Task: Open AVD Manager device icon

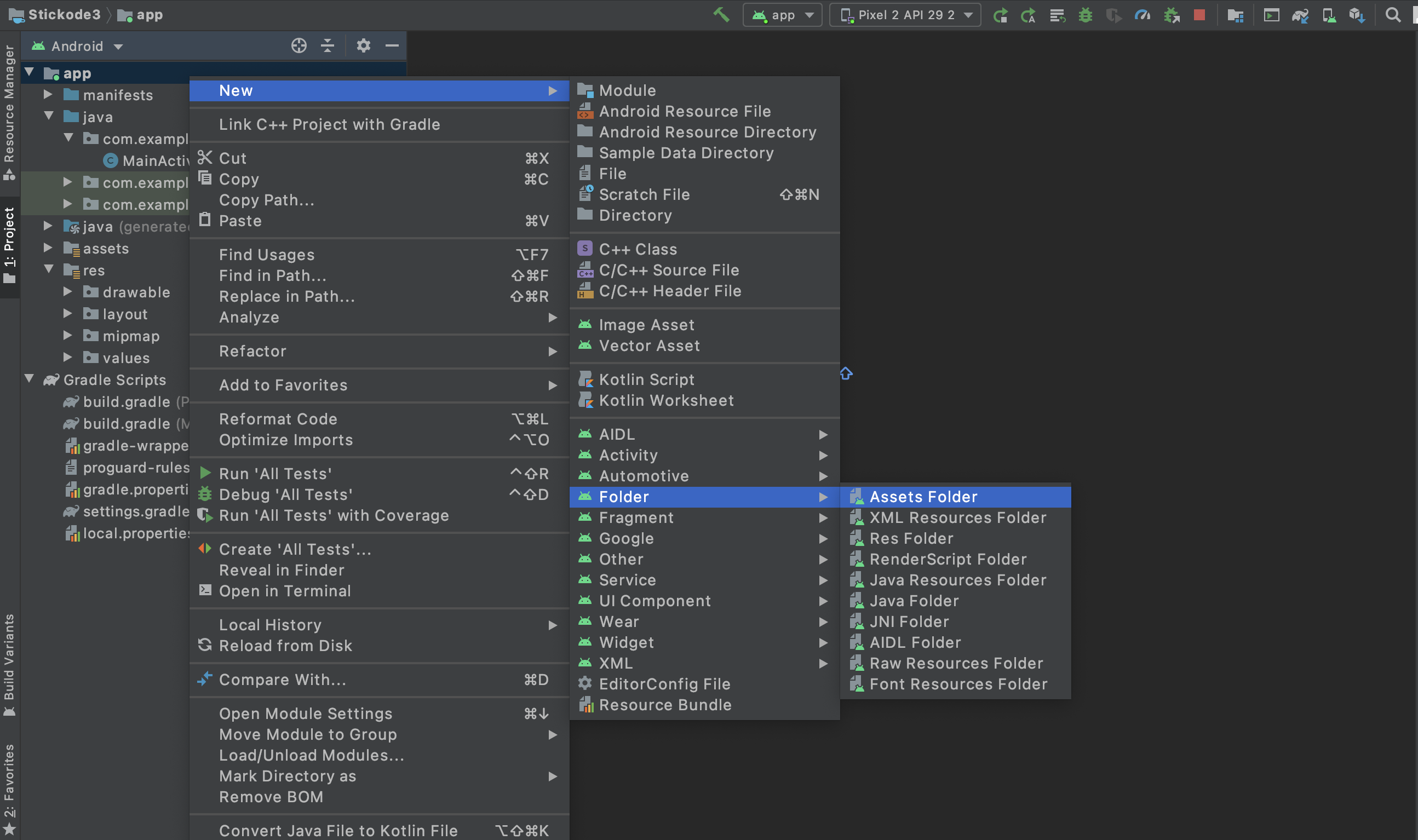Action: [1329, 15]
